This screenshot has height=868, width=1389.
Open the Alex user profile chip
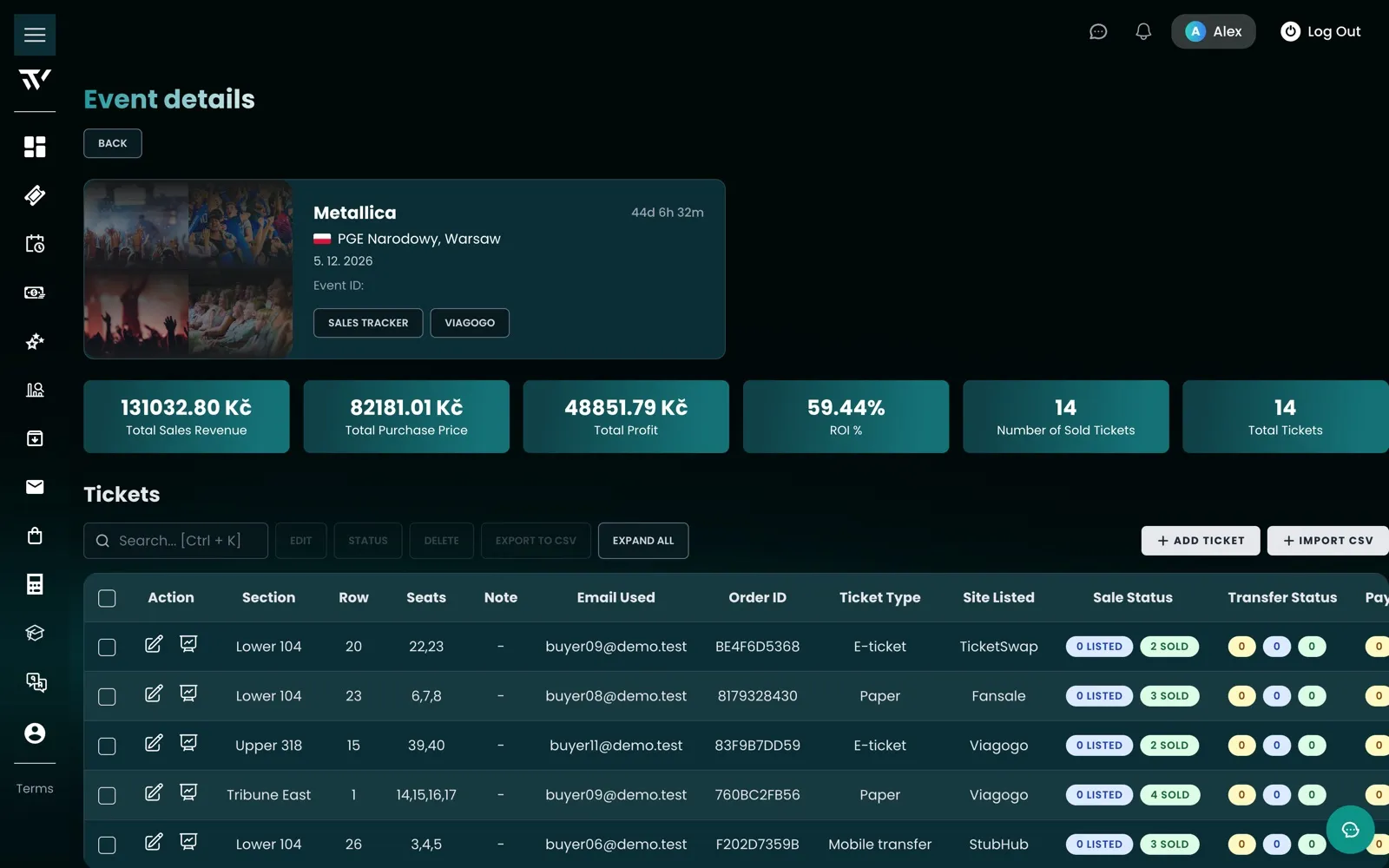(x=1214, y=31)
